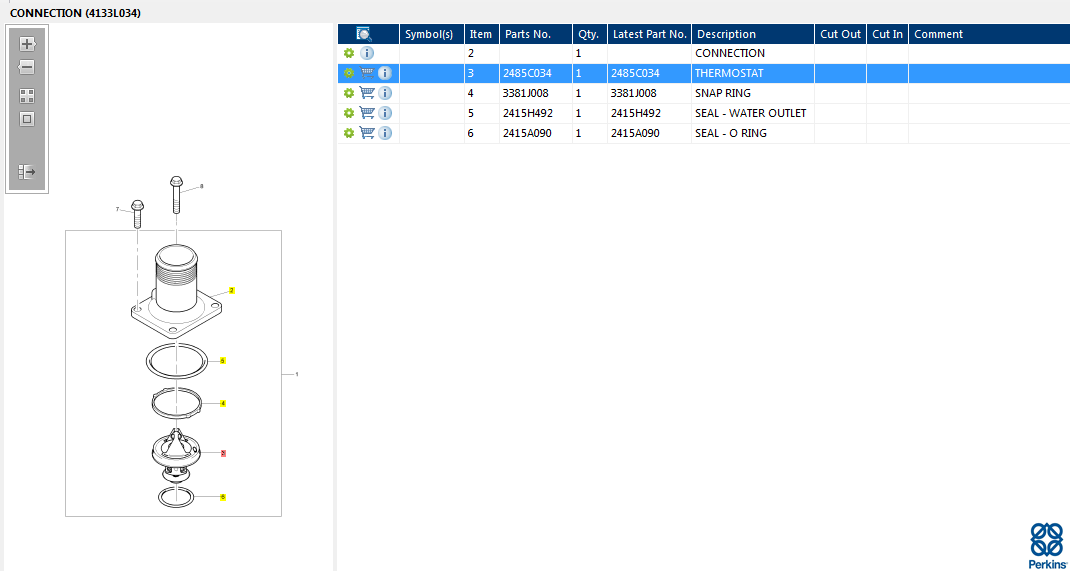Click the connection housing drawing
This screenshot has width=1070, height=571.
pos(177,291)
